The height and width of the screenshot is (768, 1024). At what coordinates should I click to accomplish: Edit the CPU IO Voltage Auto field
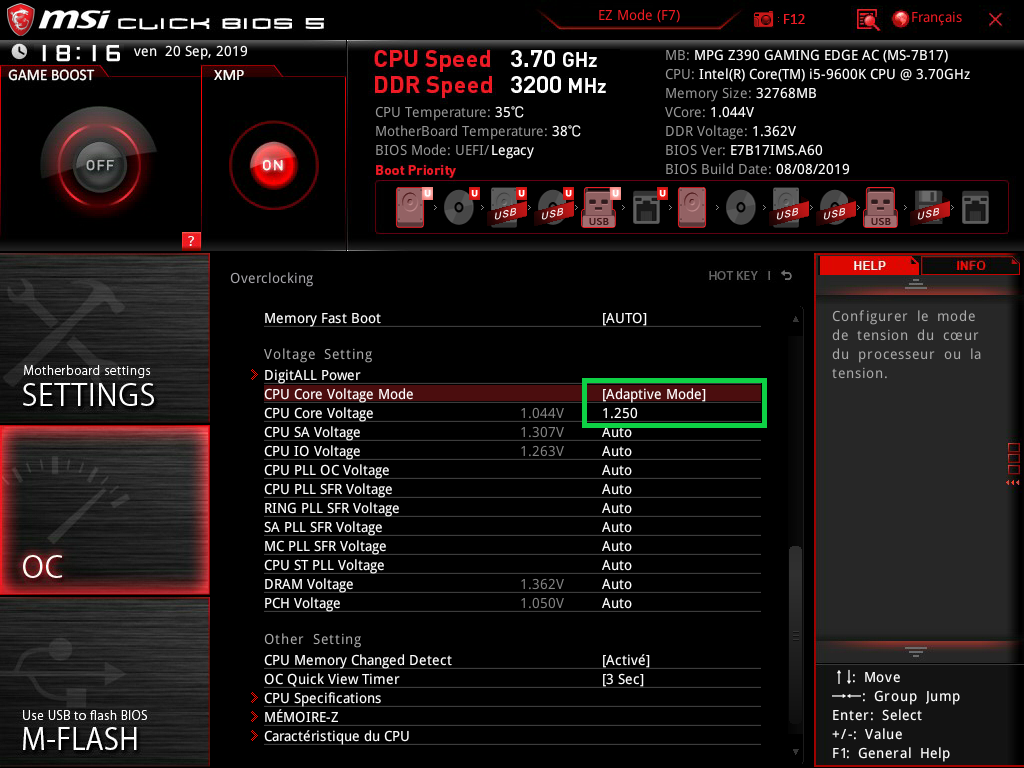point(616,451)
